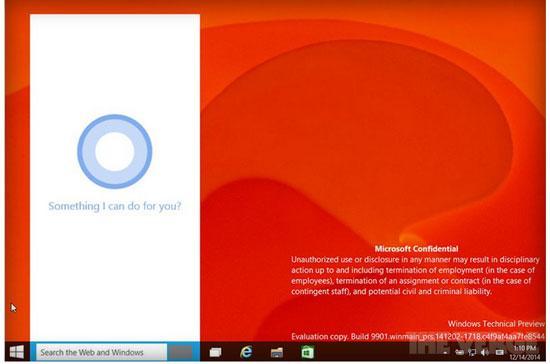Click the Search the Web and Windows box
This screenshot has width=550, height=364.
coord(102,352)
